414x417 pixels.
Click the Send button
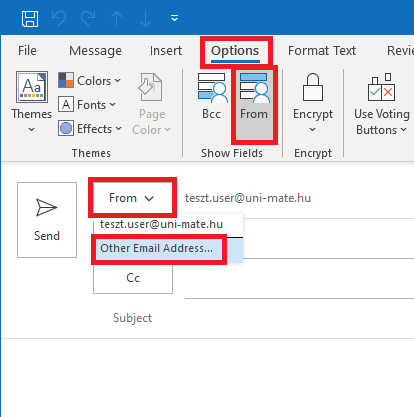47,220
